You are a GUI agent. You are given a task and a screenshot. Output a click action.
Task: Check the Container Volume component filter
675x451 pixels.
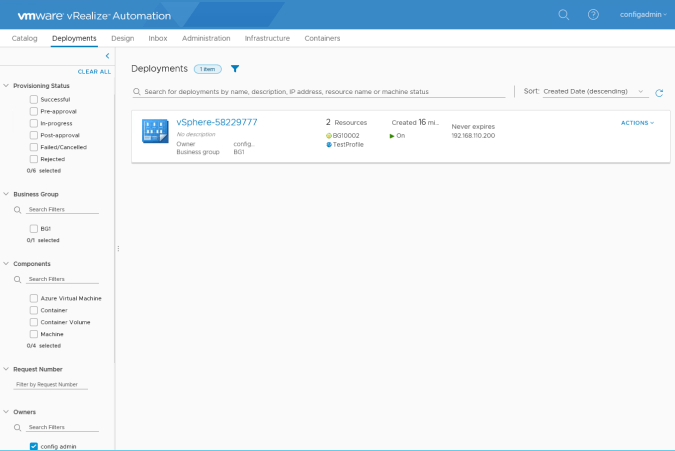click(34, 322)
